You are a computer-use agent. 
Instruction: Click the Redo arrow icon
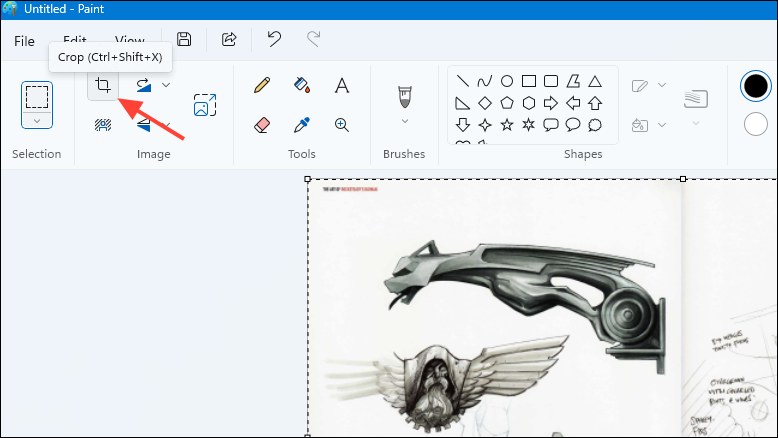click(314, 39)
